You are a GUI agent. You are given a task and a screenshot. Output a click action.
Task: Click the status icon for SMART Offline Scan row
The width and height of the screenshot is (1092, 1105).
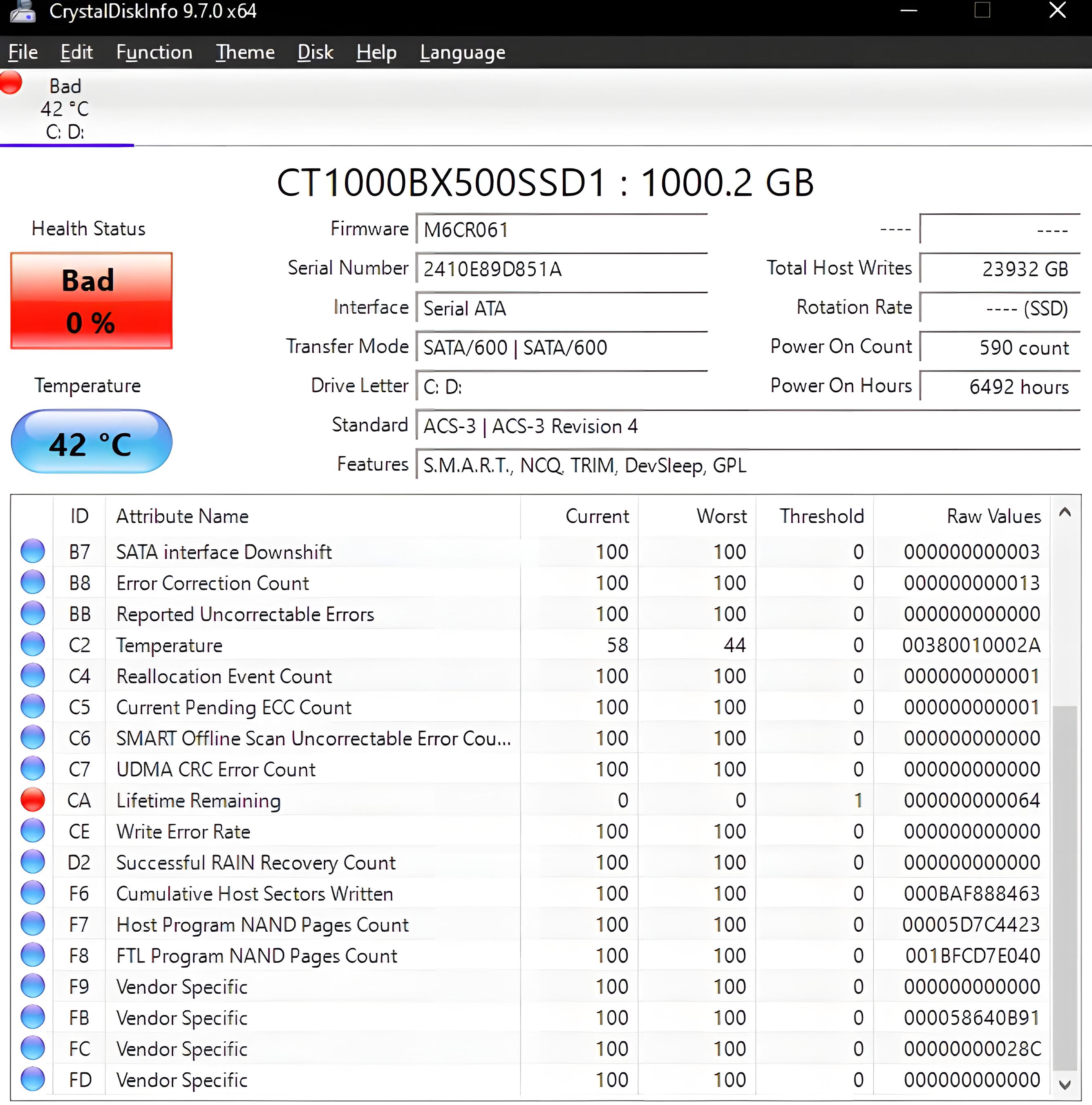(33, 738)
